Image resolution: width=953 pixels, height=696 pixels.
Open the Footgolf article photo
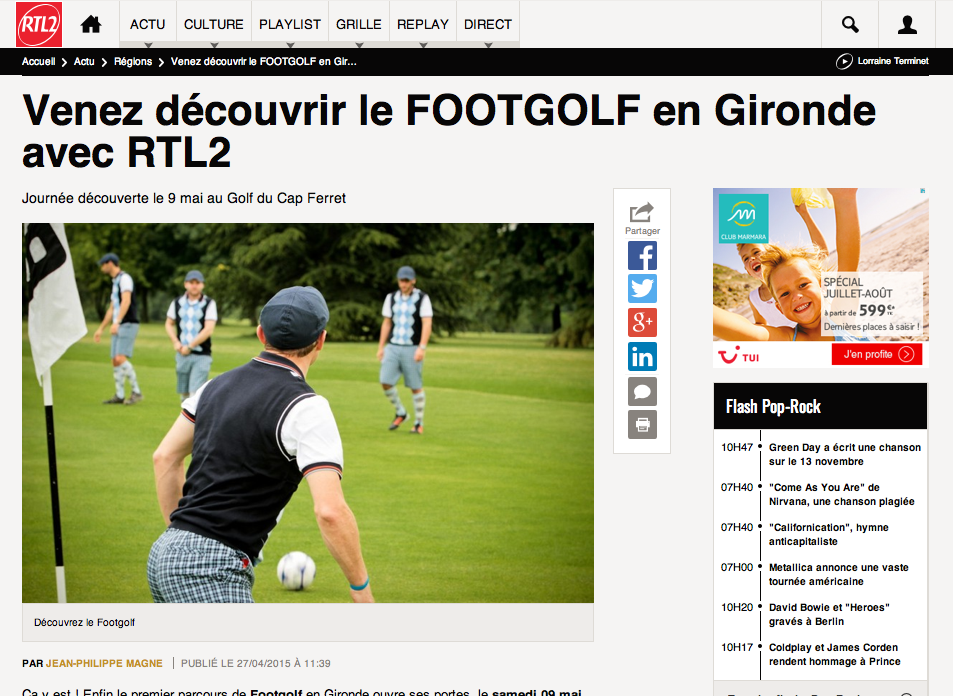(308, 413)
